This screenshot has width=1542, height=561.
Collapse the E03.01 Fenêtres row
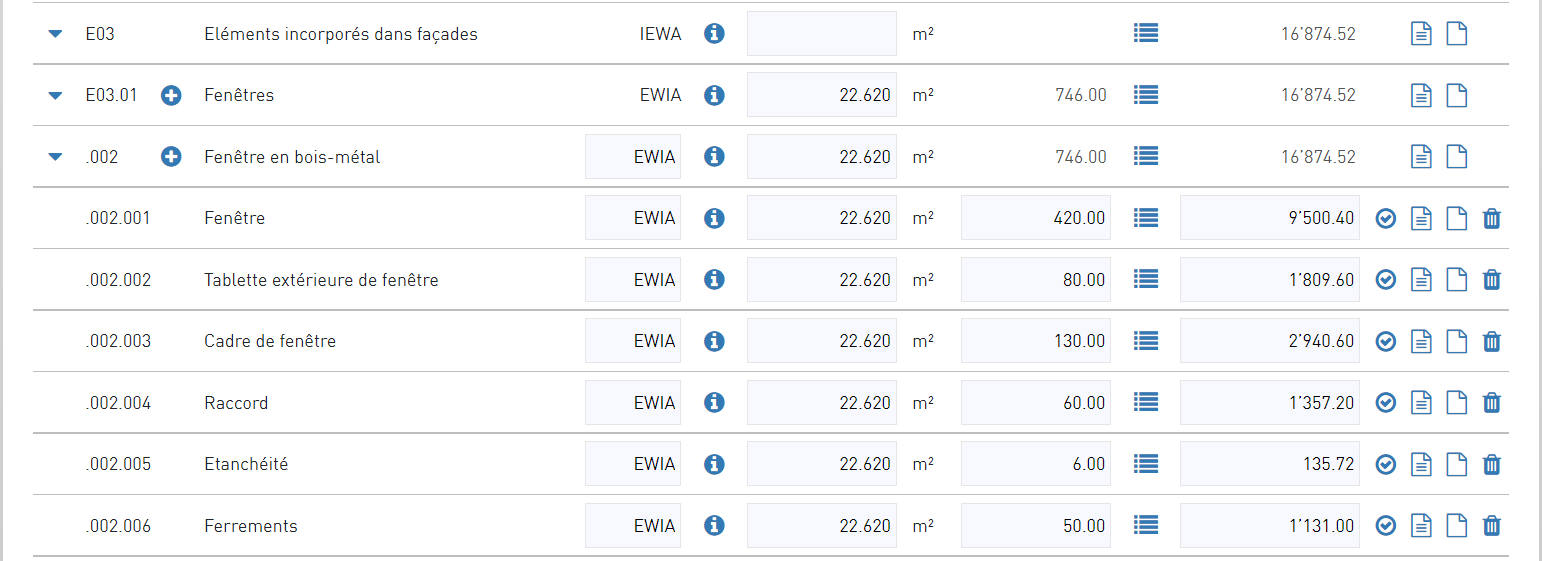pyautogui.click(x=56, y=96)
